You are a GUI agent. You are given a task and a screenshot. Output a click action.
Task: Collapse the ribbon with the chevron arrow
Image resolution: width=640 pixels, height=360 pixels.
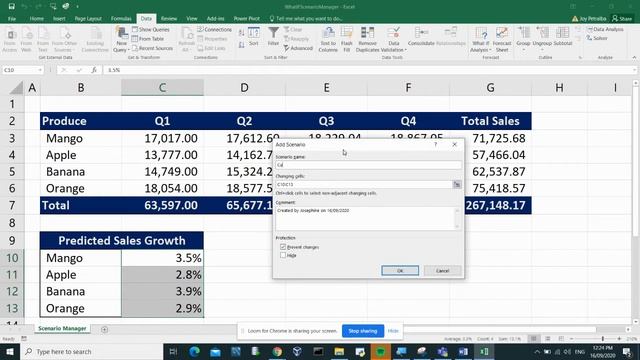pyautogui.click(x=634, y=58)
